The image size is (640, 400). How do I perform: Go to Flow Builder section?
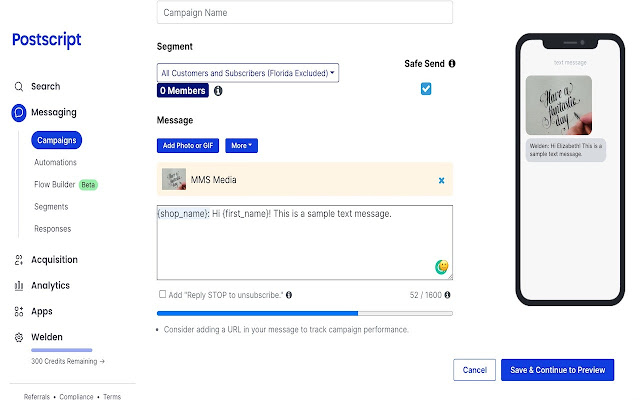(57, 184)
